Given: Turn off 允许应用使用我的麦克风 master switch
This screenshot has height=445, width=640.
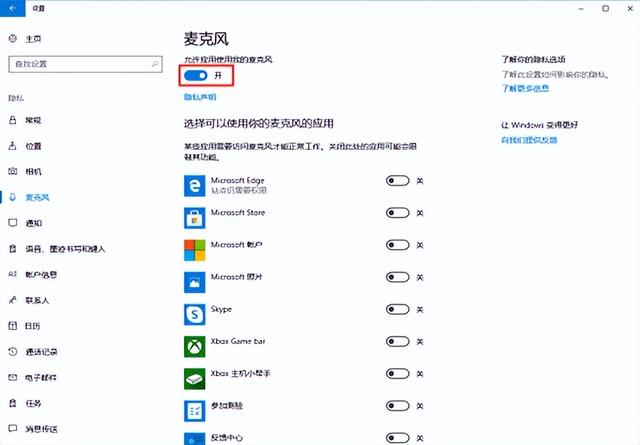Looking at the screenshot, I should coord(196,75).
